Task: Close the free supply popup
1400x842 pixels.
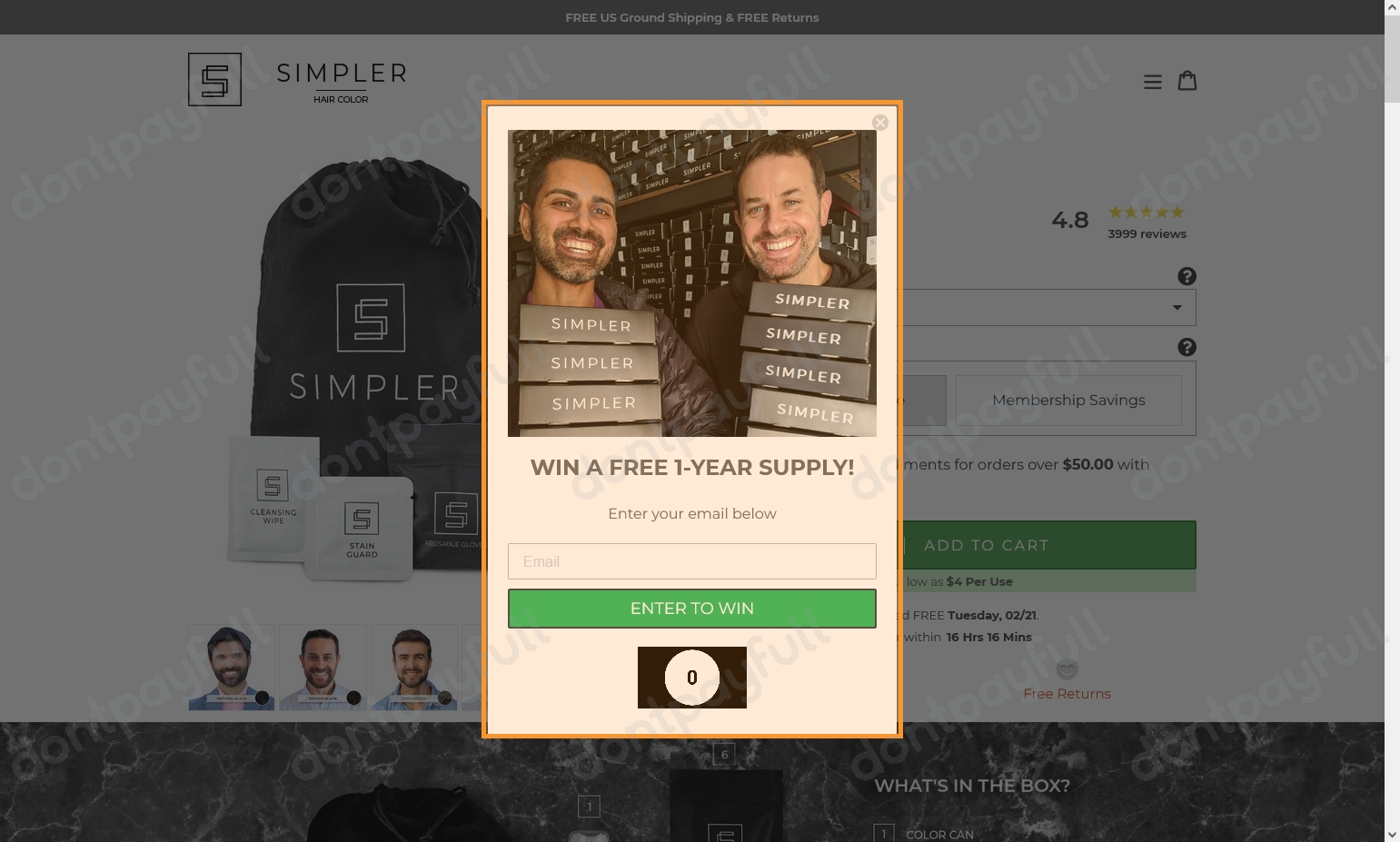Action: pos(879,123)
